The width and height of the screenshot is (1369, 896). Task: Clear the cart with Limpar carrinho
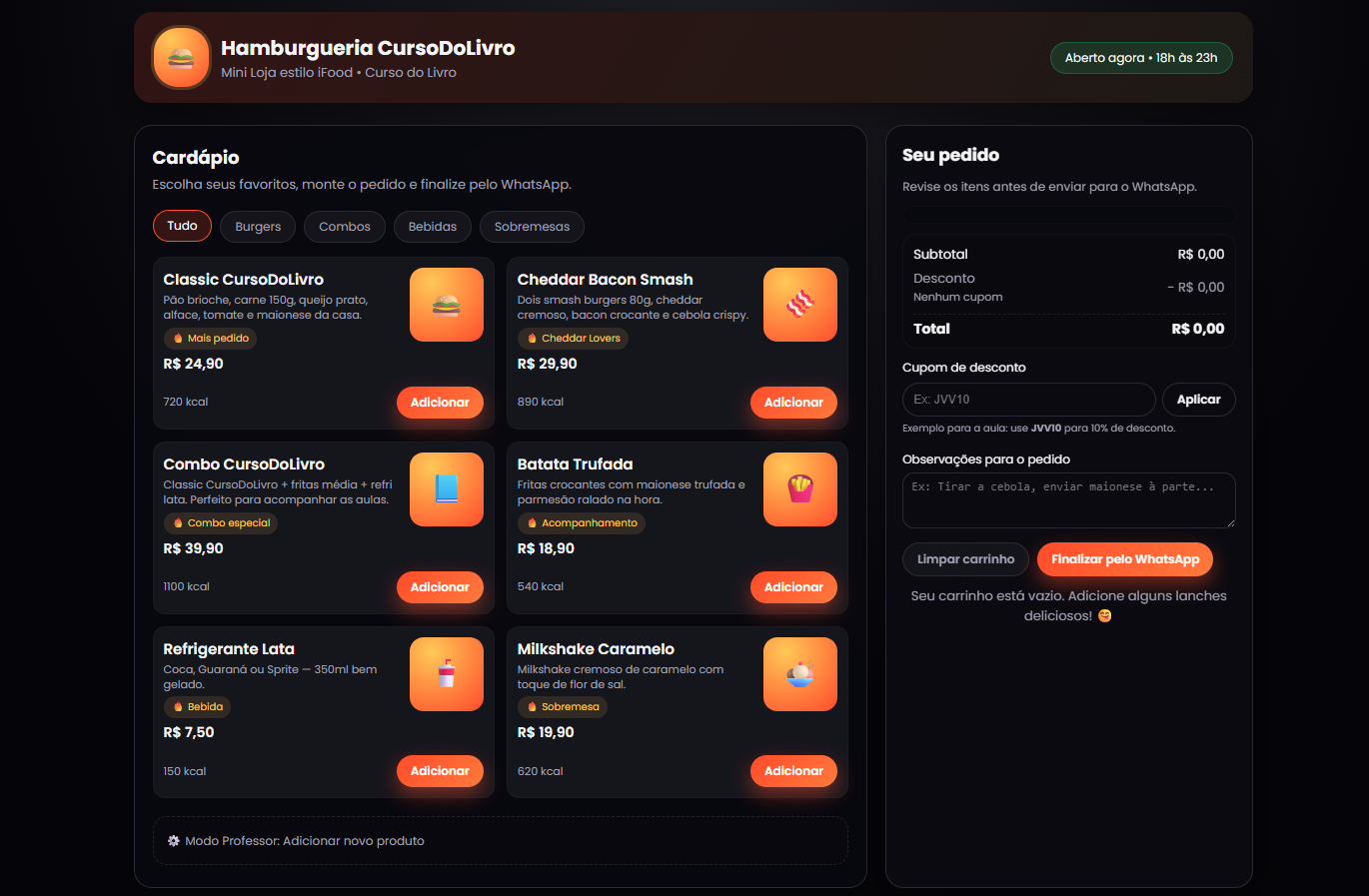[x=965, y=559]
